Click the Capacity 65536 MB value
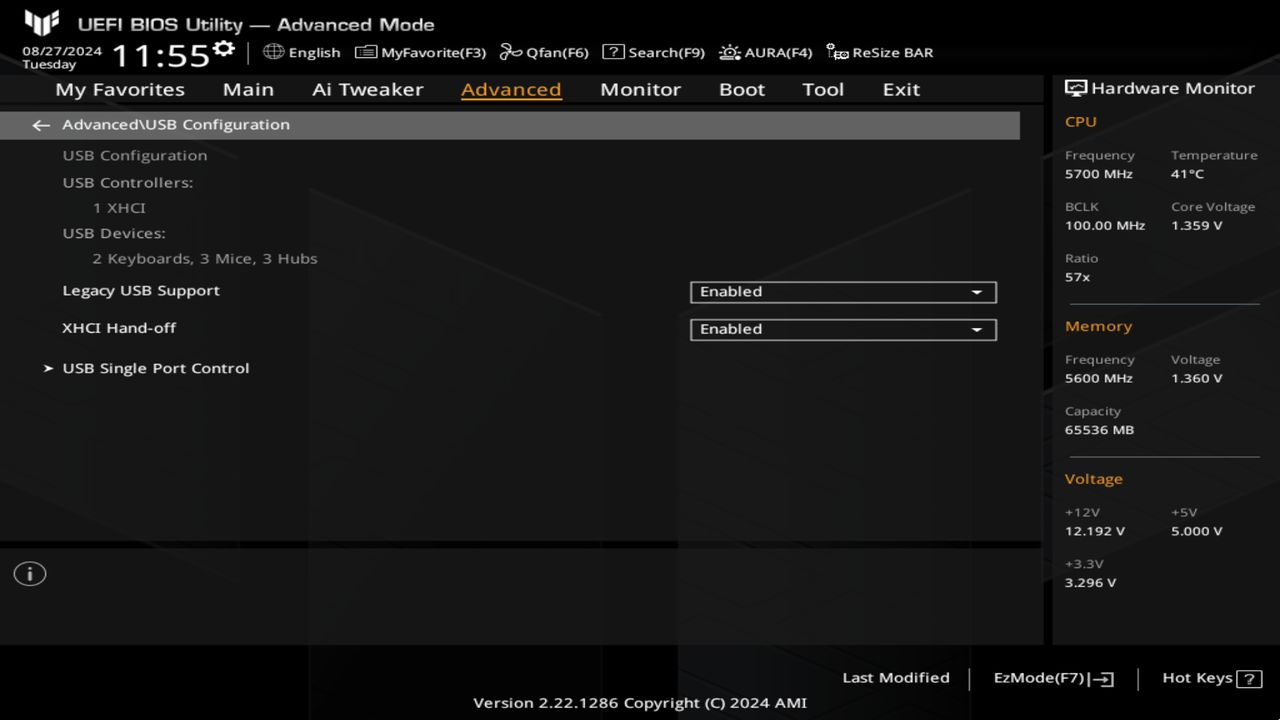 (1100, 430)
